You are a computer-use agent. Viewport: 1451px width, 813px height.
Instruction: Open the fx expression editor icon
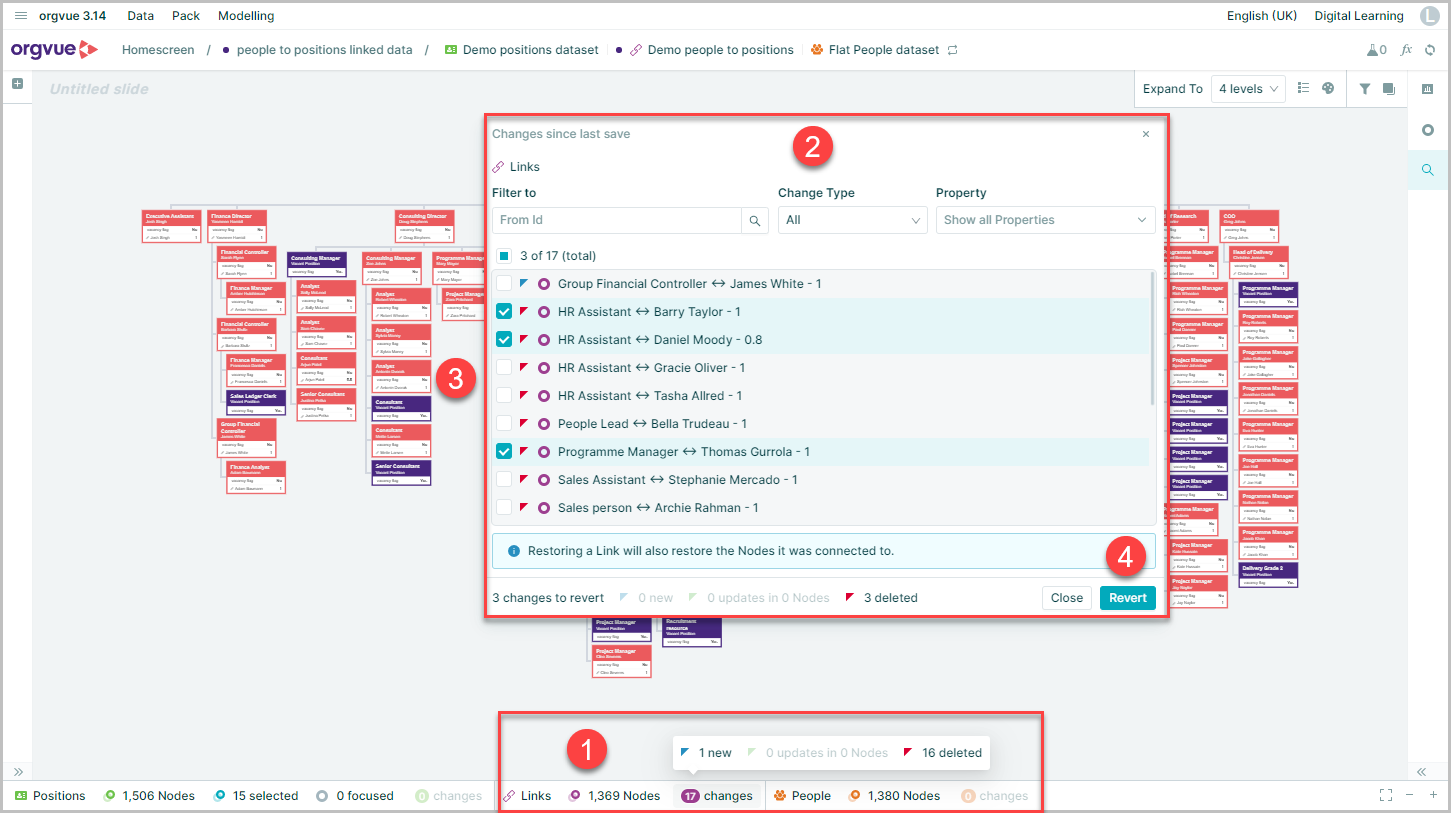(x=1406, y=50)
